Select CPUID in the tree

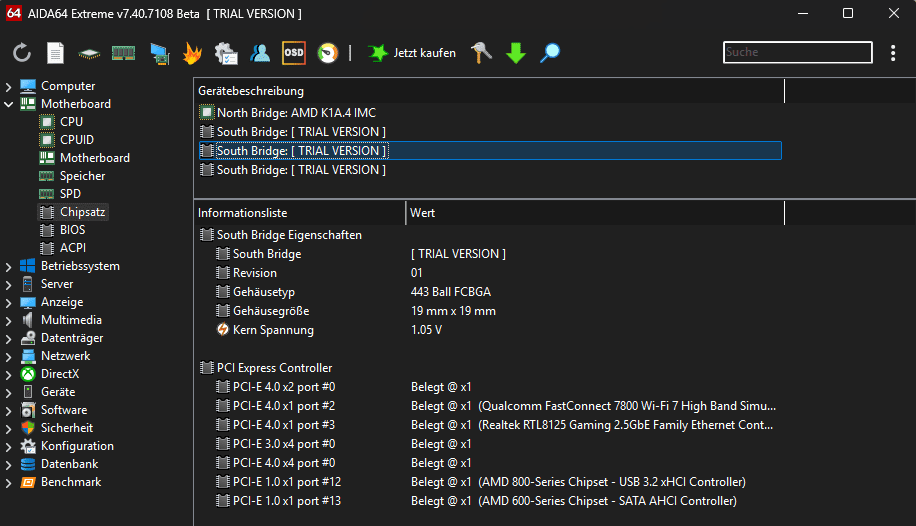[77, 140]
